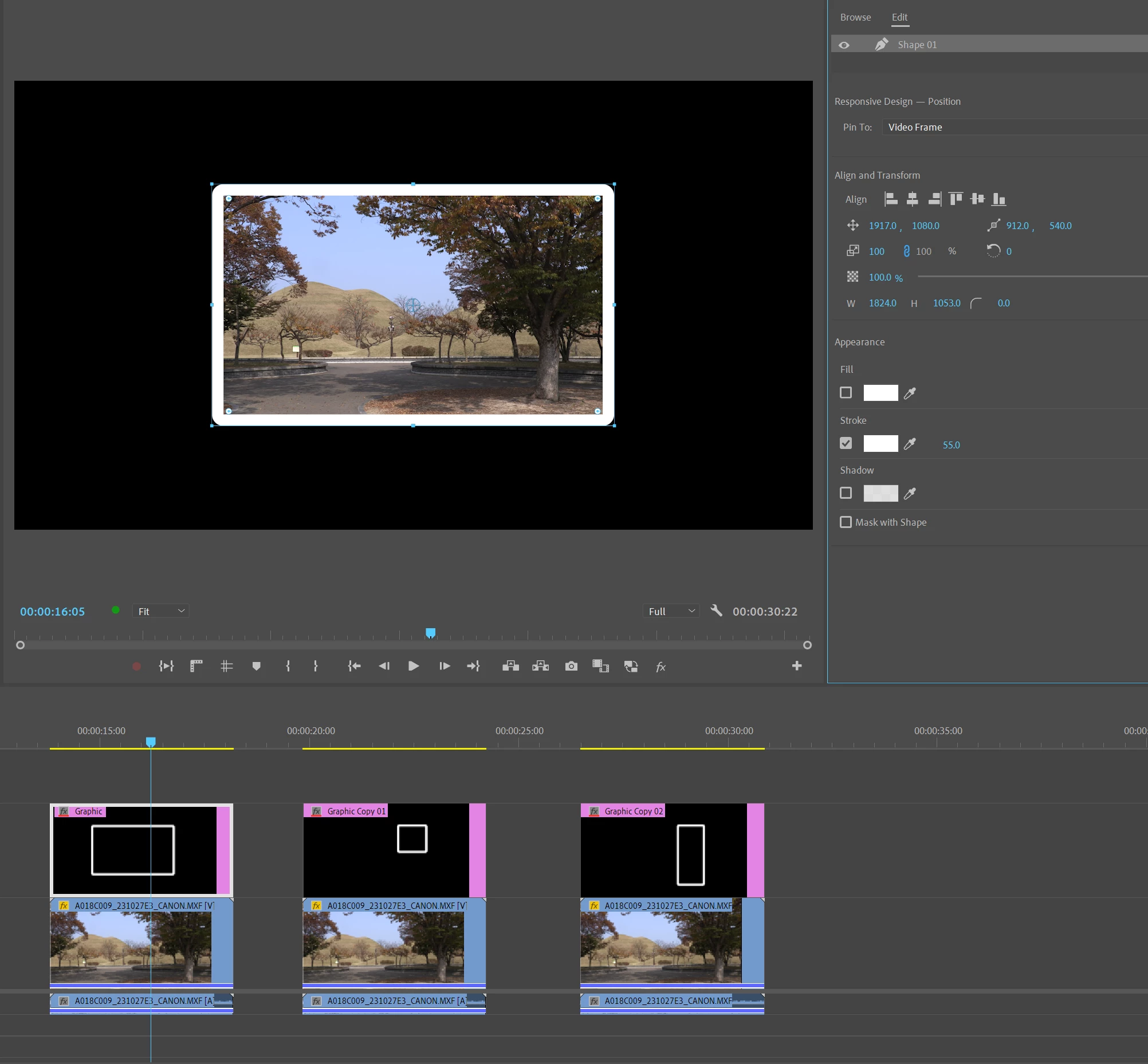Screen dimensions: 1148x1064
Task: Open the Full playback resolution dropdown
Action: (x=671, y=611)
